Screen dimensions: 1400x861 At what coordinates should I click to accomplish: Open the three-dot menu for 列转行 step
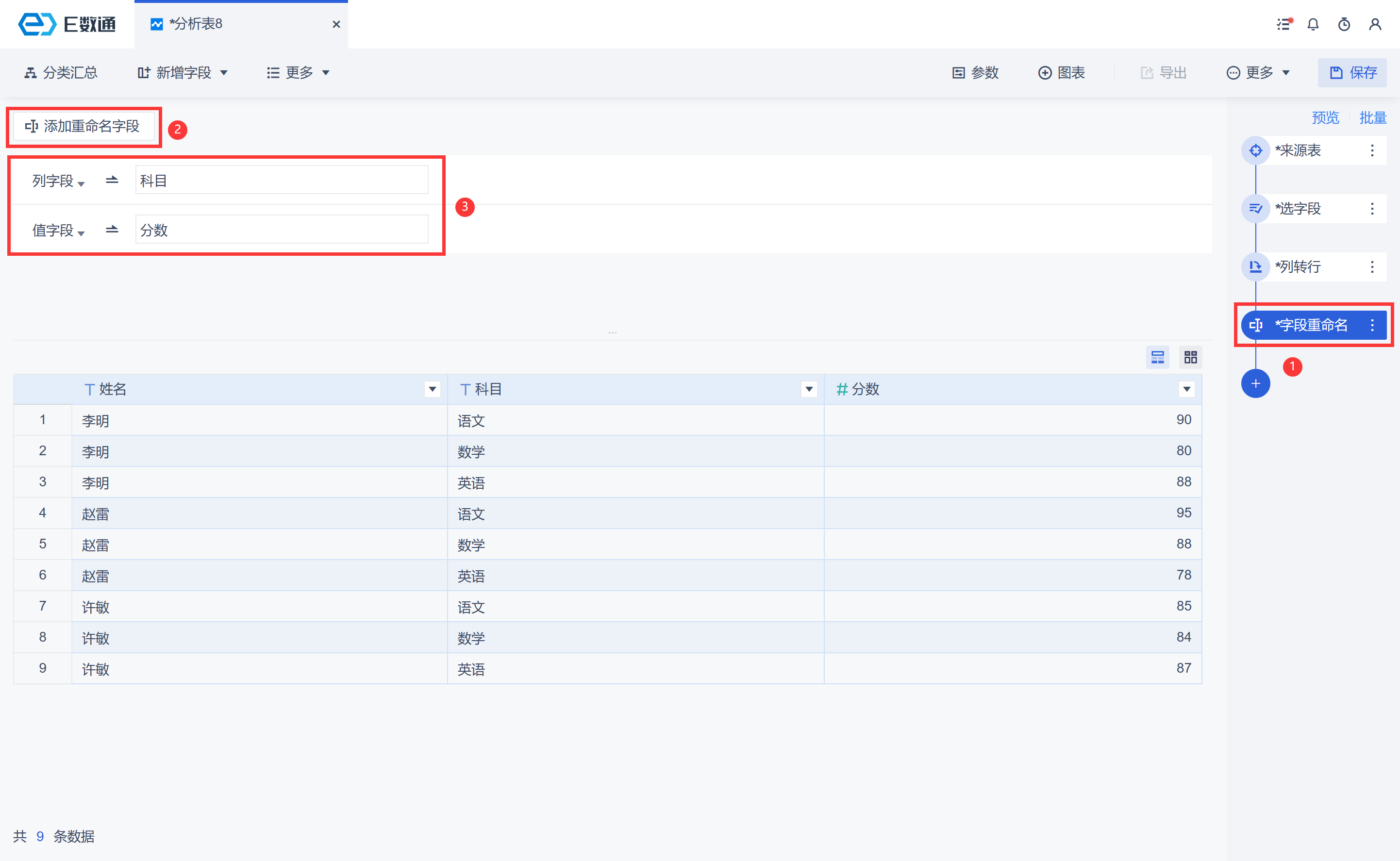pos(1372,266)
